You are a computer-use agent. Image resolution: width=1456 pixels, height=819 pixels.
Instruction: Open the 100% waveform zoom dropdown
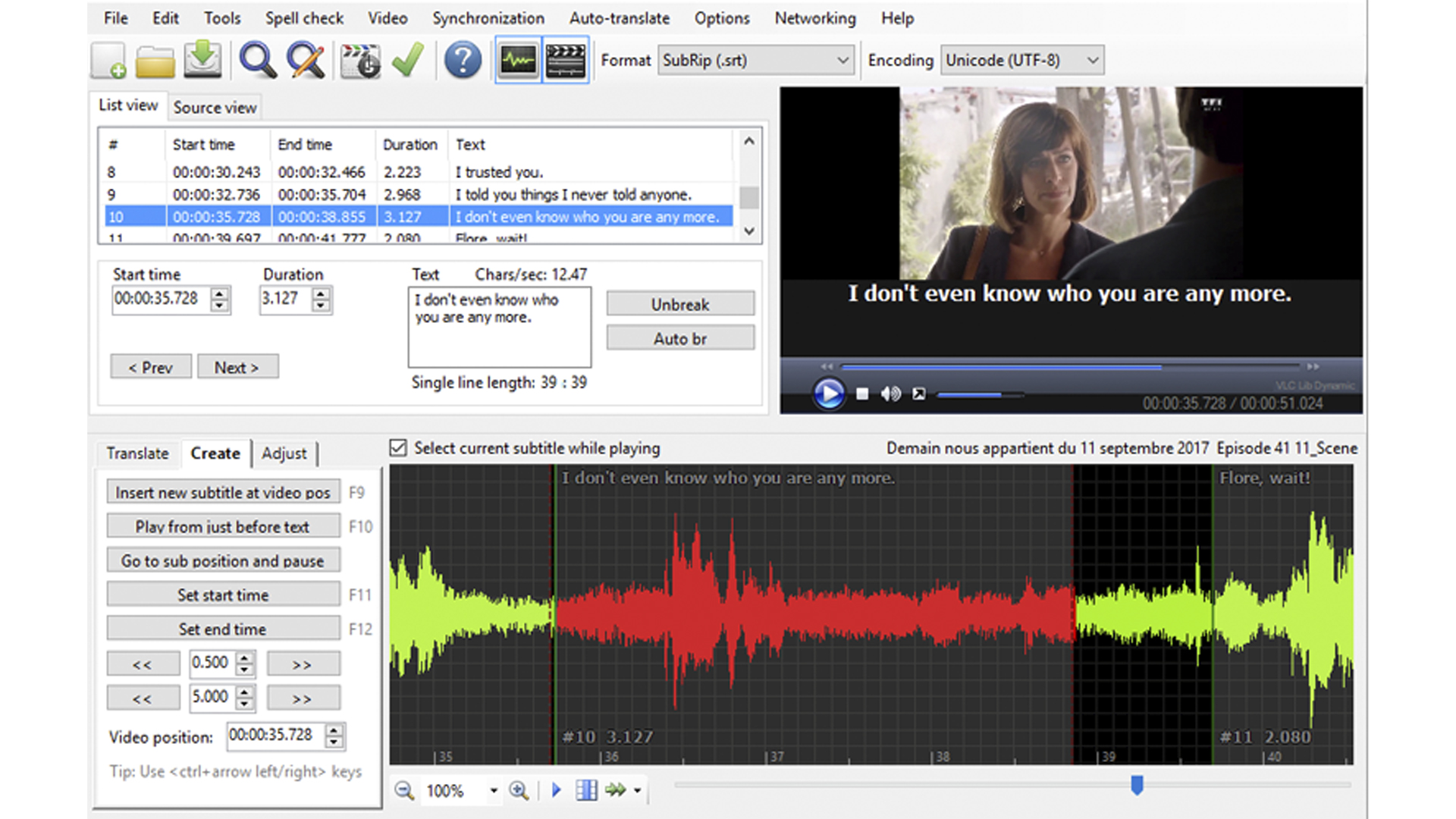tap(494, 791)
